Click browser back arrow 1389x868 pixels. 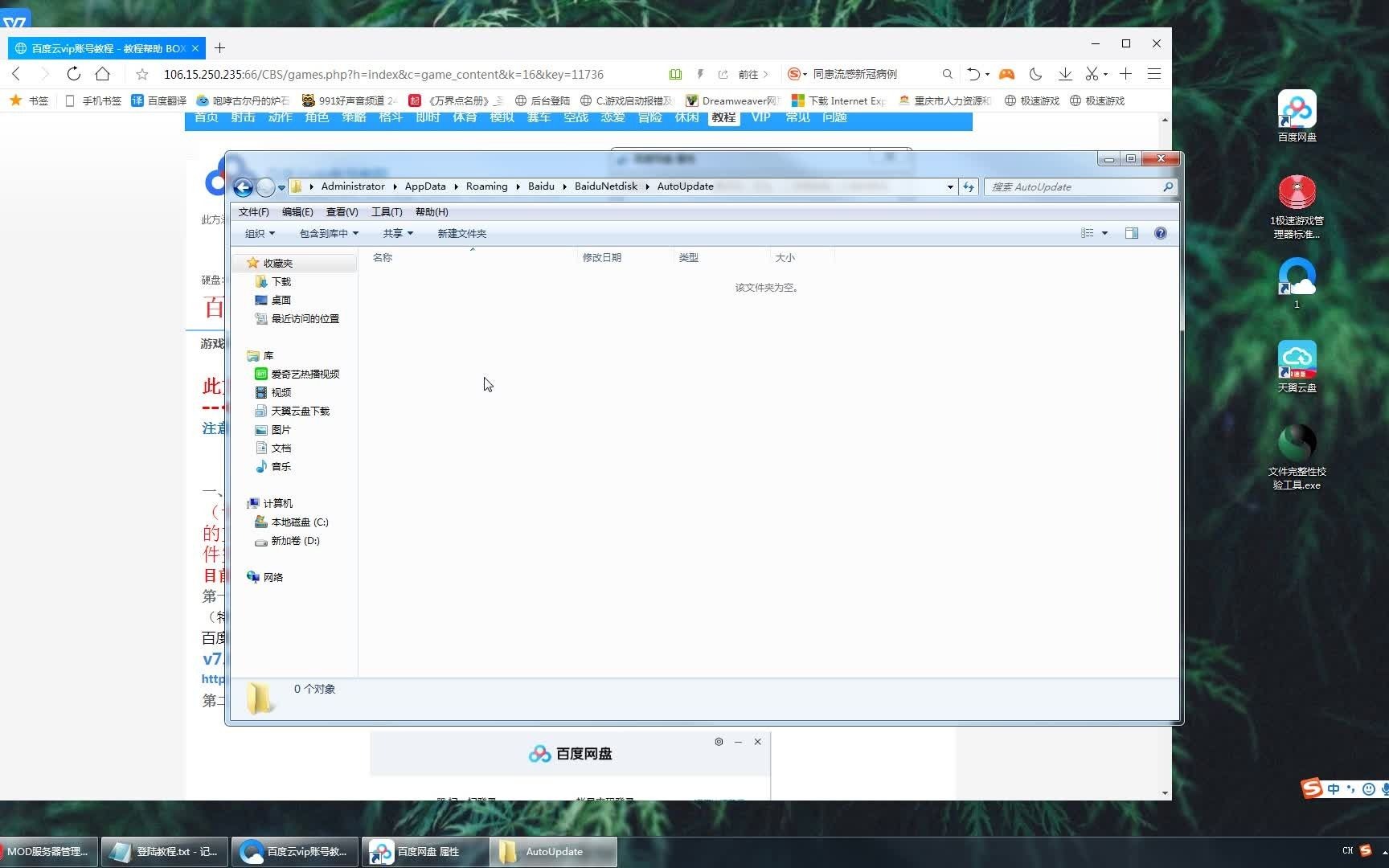(x=16, y=74)
